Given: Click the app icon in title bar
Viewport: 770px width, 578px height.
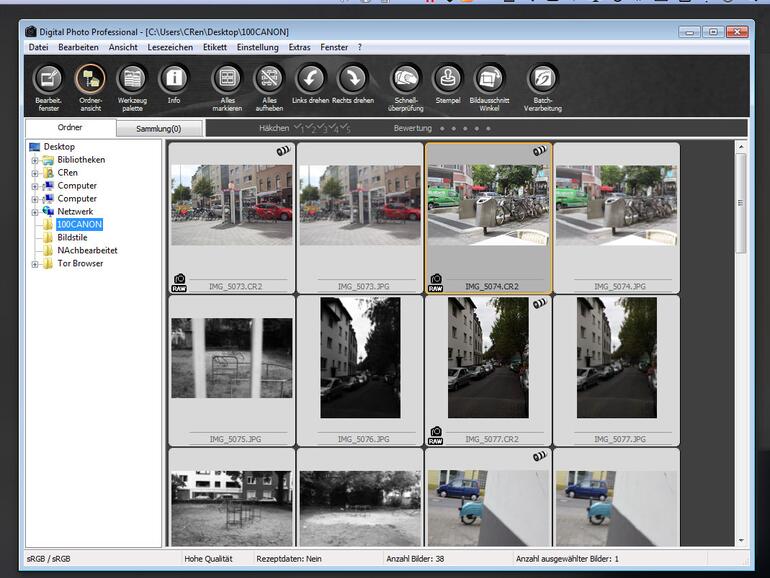Looking at the screenshot, I should [31, 32].
